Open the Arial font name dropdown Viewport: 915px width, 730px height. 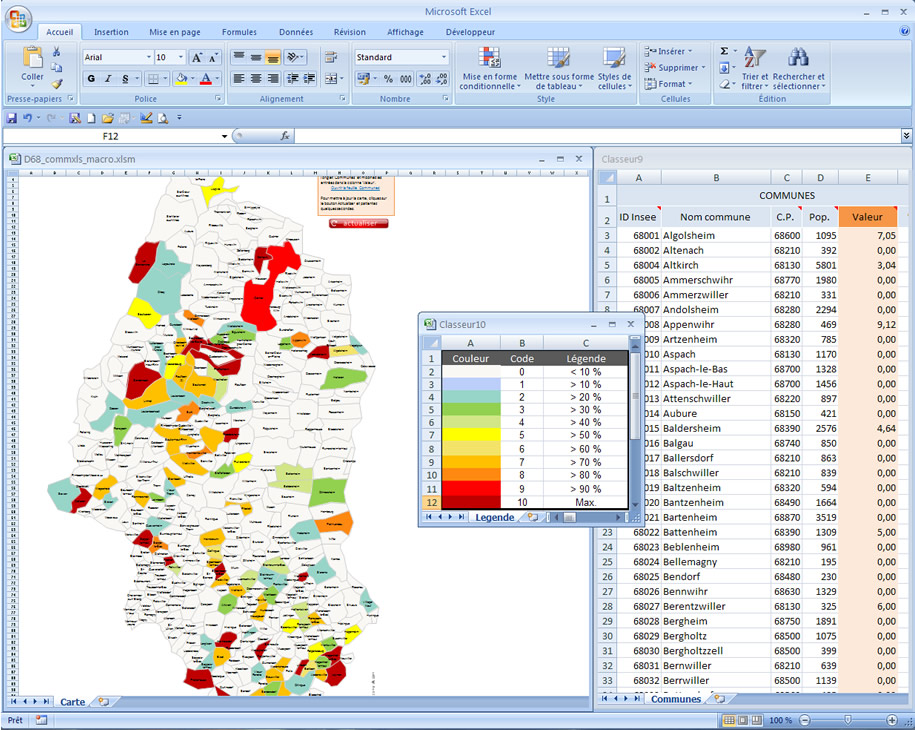149,57
